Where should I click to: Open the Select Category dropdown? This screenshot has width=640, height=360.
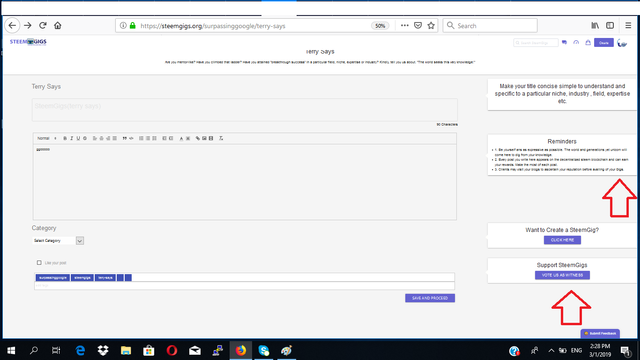coord(58,241)
